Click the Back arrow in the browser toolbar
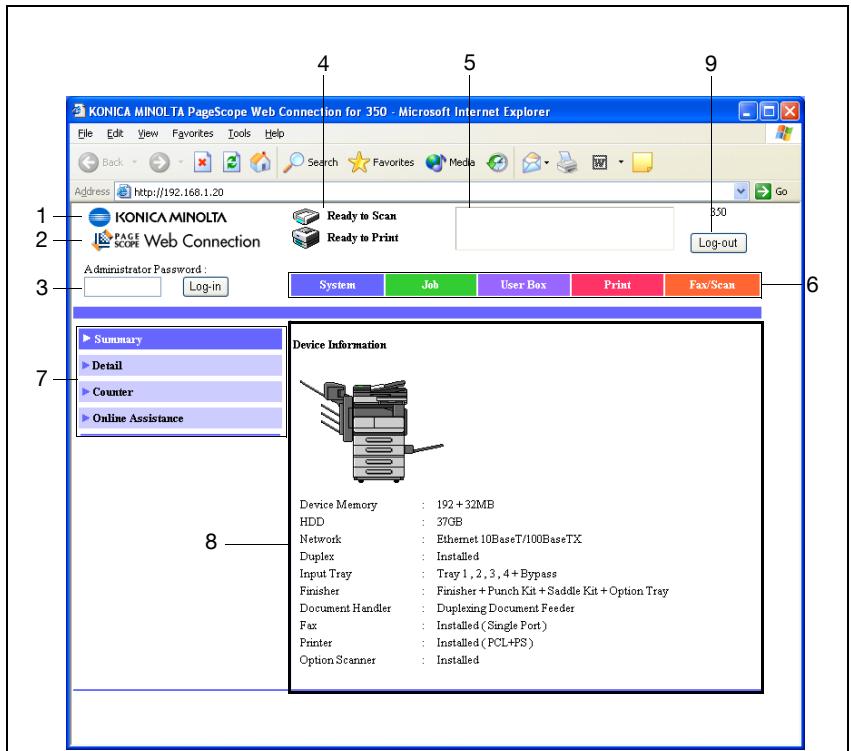Image resolution: width=851 pixels, height=751 pixels. click(x=88, y=162)
